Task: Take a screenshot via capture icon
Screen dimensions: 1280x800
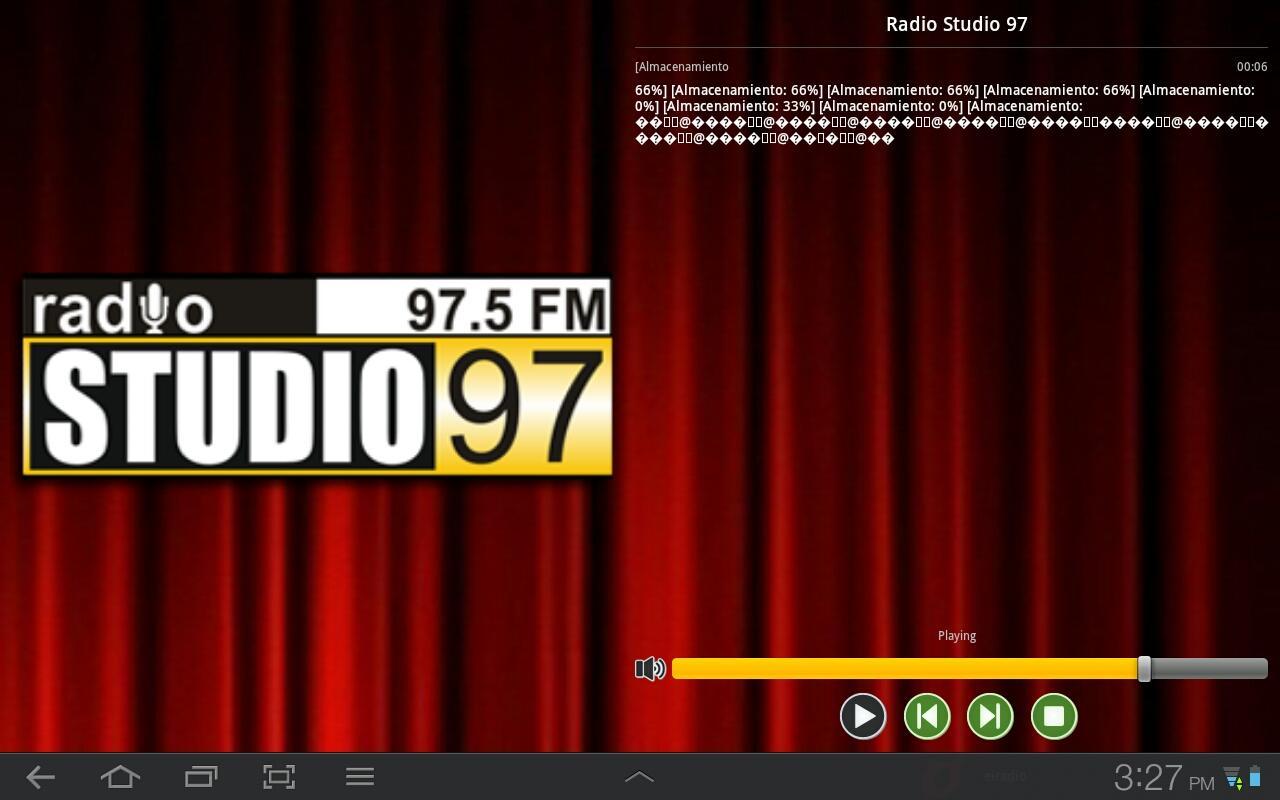Action: click(279, 777)
